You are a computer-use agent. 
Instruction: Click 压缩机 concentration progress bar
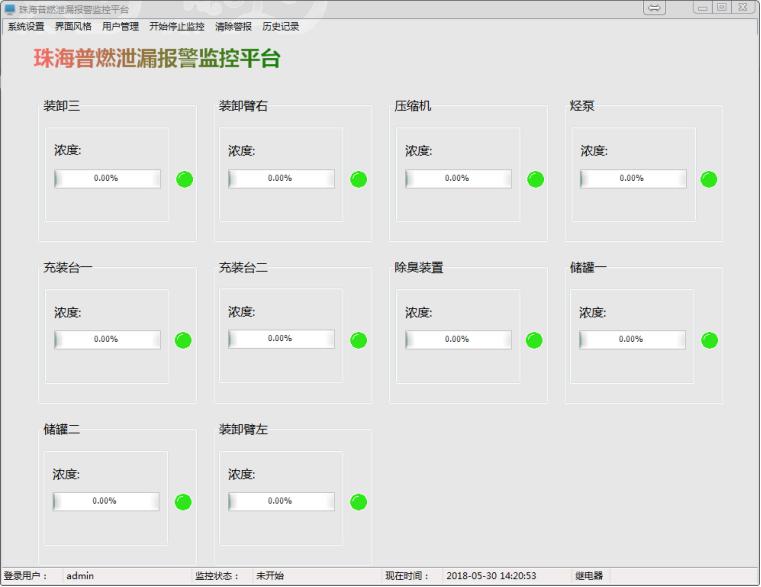click(458, 178)
